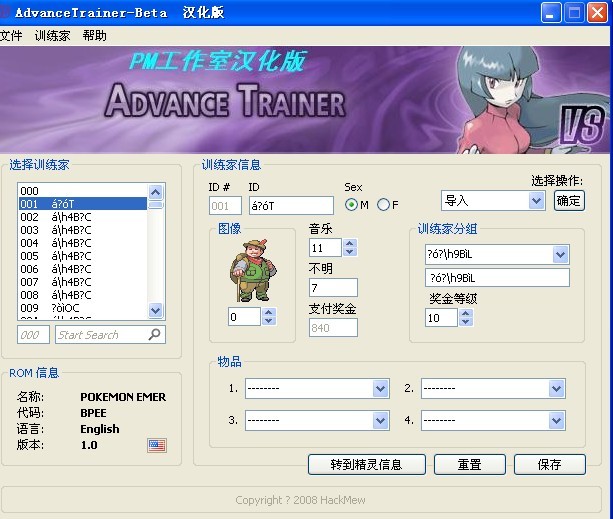Open the 训练家 menu
Image resolution: width=613 pixels, height=519 pixels.
(52, 36)
